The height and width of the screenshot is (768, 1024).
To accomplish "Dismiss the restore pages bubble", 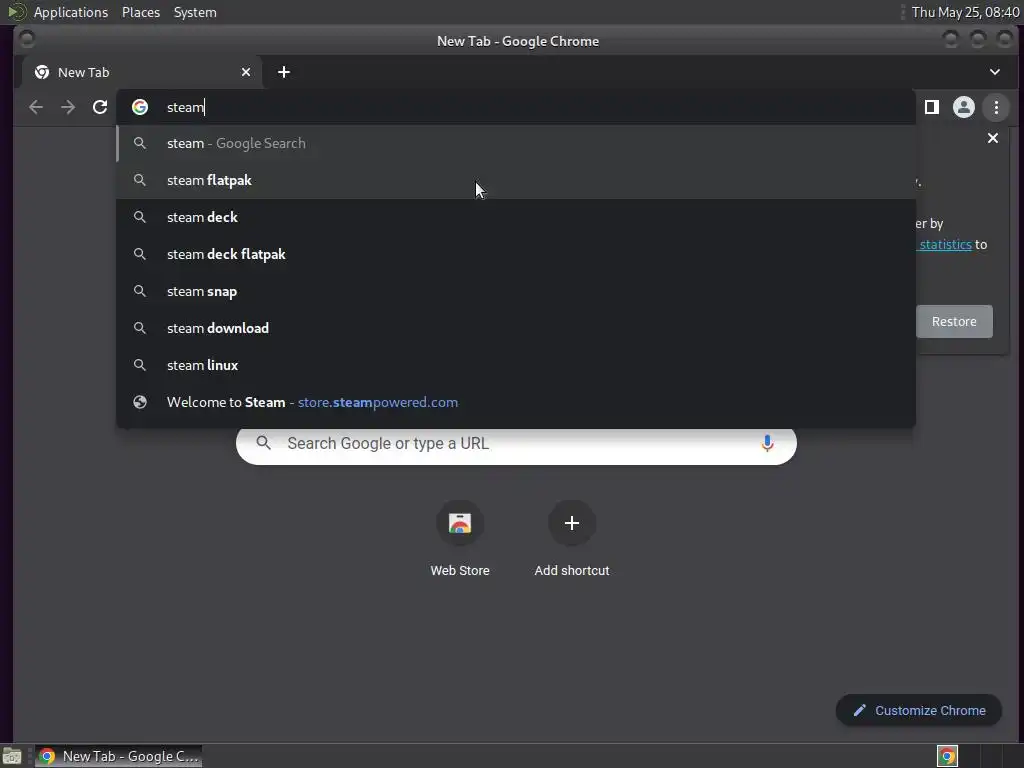I will (993, 138).
